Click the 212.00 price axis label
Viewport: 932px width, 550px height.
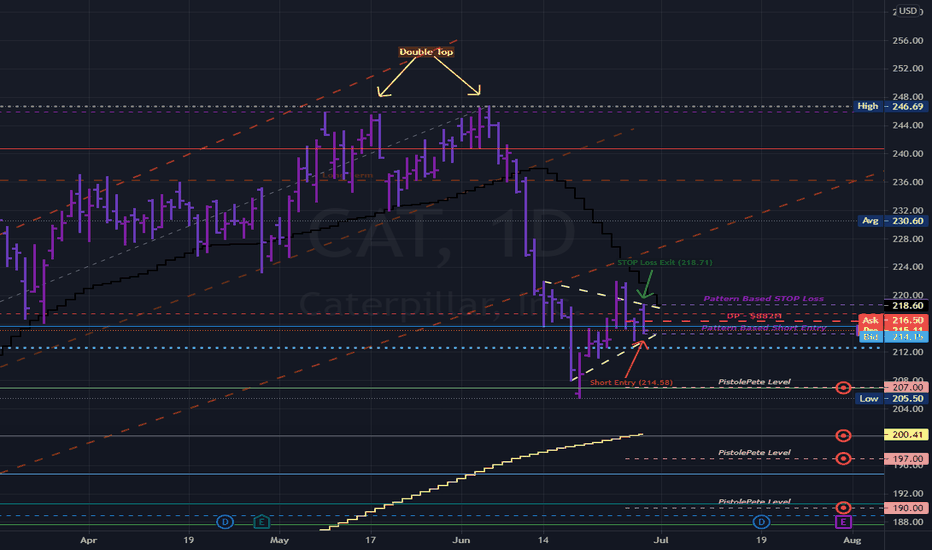908,352
